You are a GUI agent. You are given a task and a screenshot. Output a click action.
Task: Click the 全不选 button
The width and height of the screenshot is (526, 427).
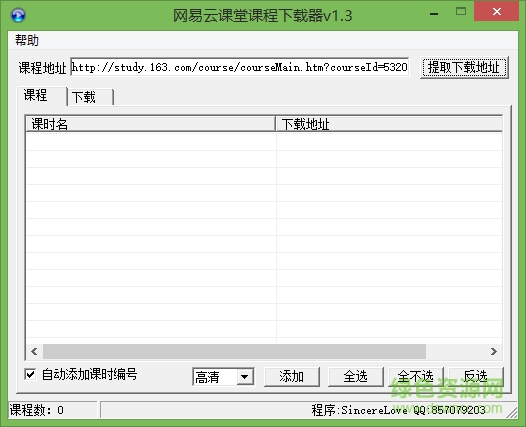pyautogui.click(x=416, y=377)
